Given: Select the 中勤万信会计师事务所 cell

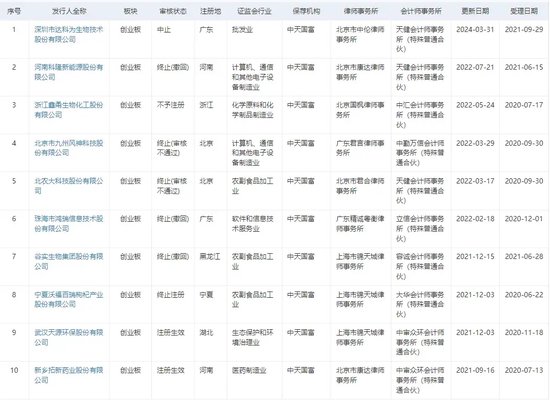Looking at the screenshot, I should coord(420,153).
